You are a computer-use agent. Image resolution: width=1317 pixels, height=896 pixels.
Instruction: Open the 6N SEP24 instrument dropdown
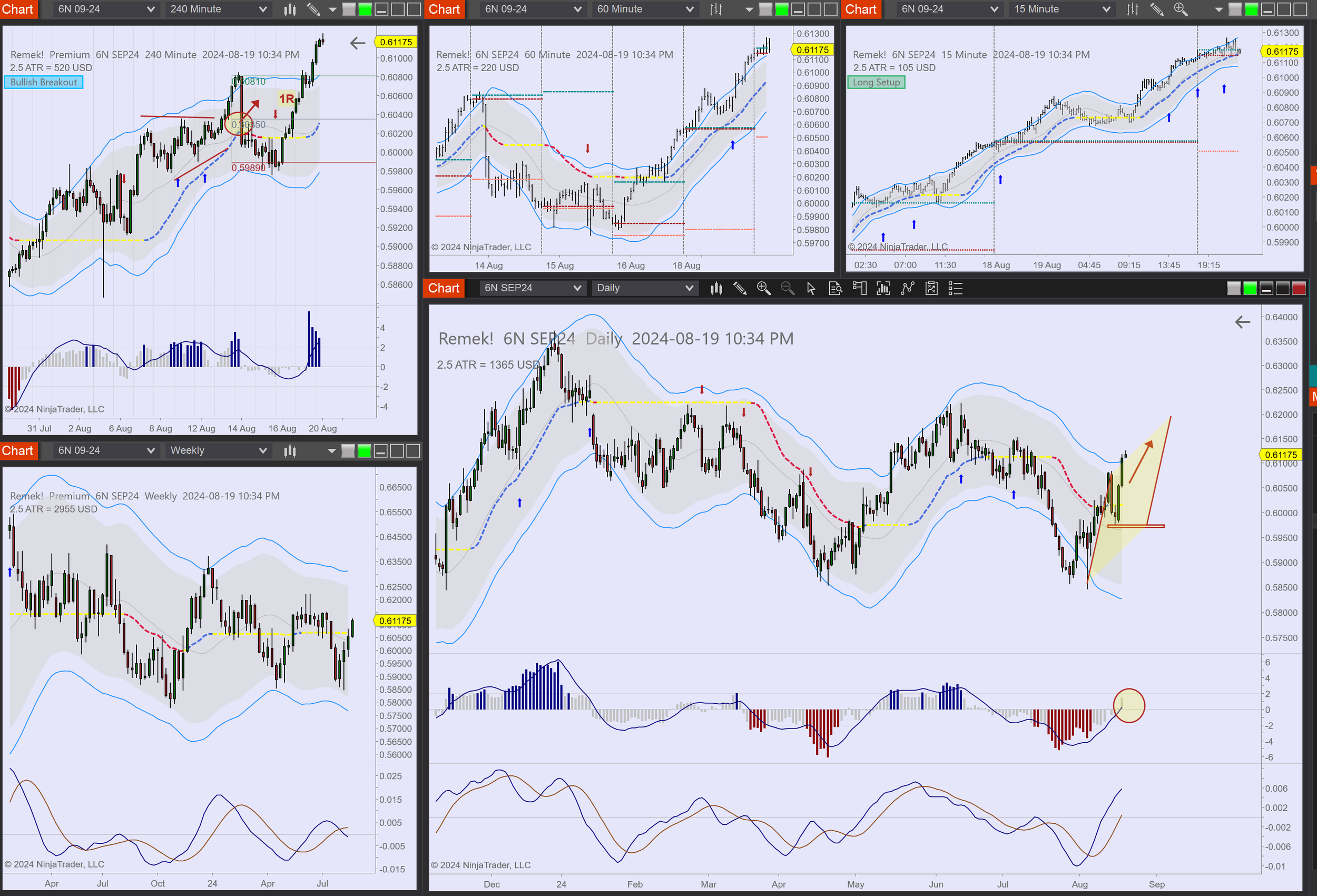pyautogui.click(x=532, y=288)
